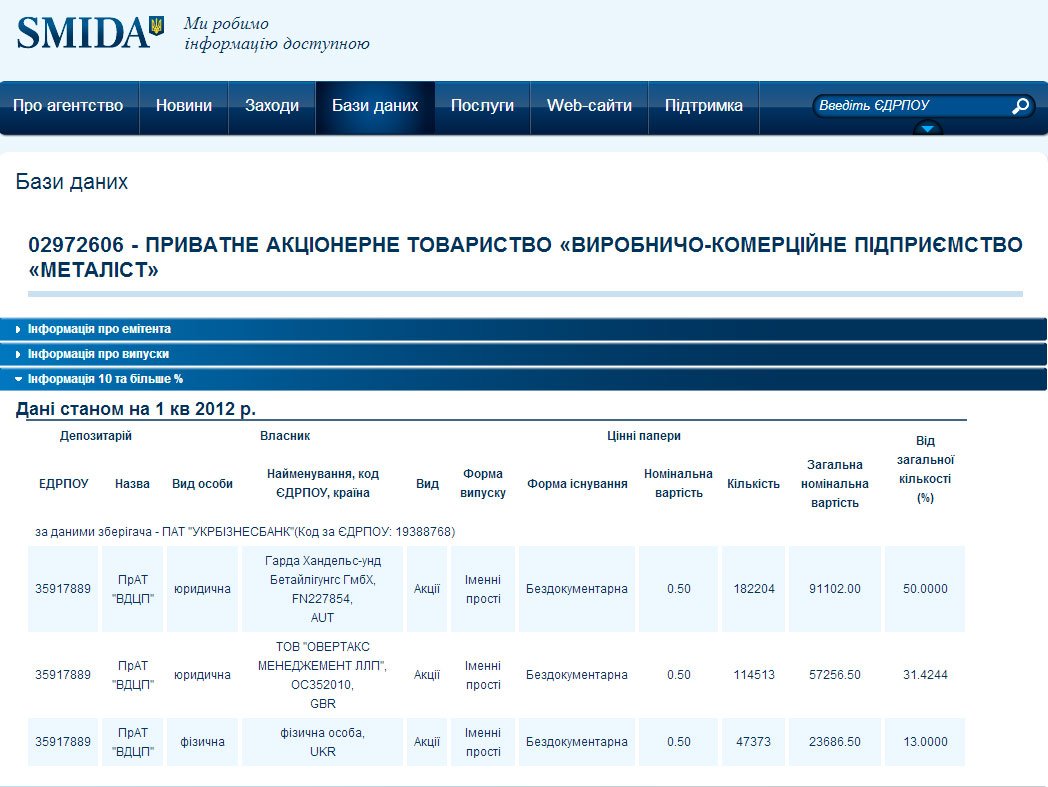Image resolution: width=1048 pixels, height=787 pixels.
Task: Click the Власник column group header
Action: (285, 436)
